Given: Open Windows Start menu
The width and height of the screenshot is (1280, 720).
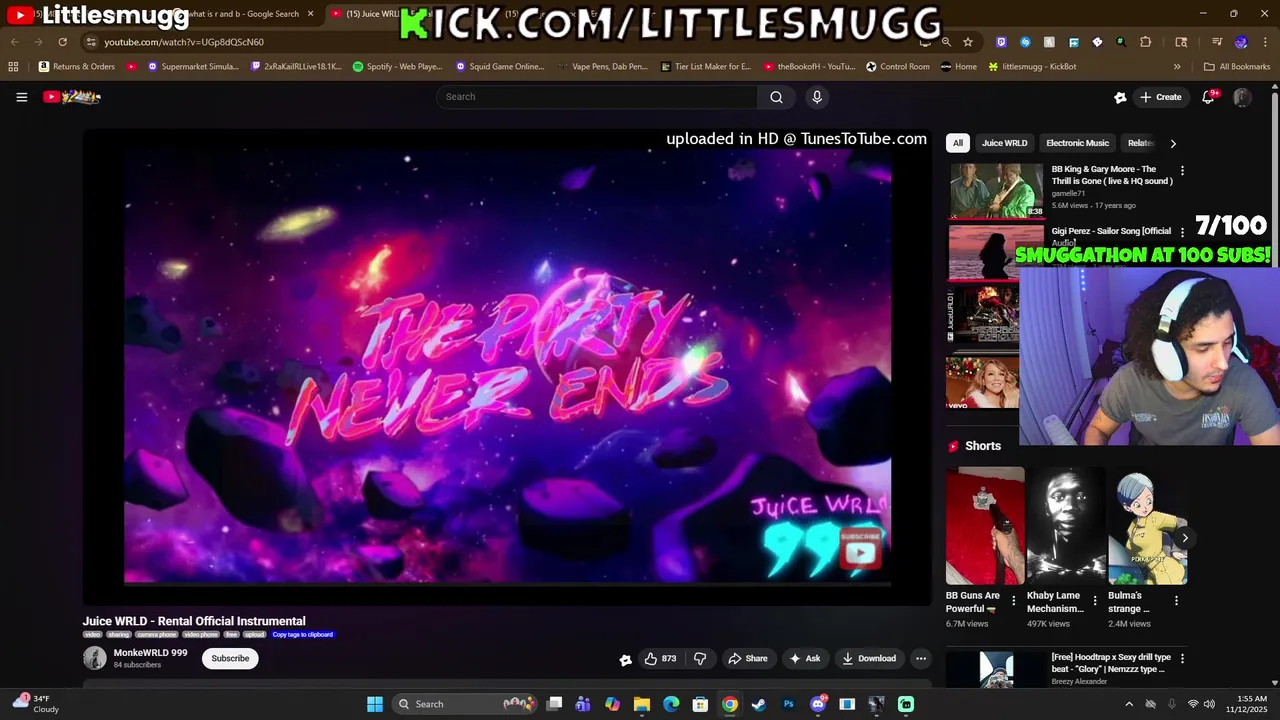Looking at the screenshot, I should tap(375, 704).
